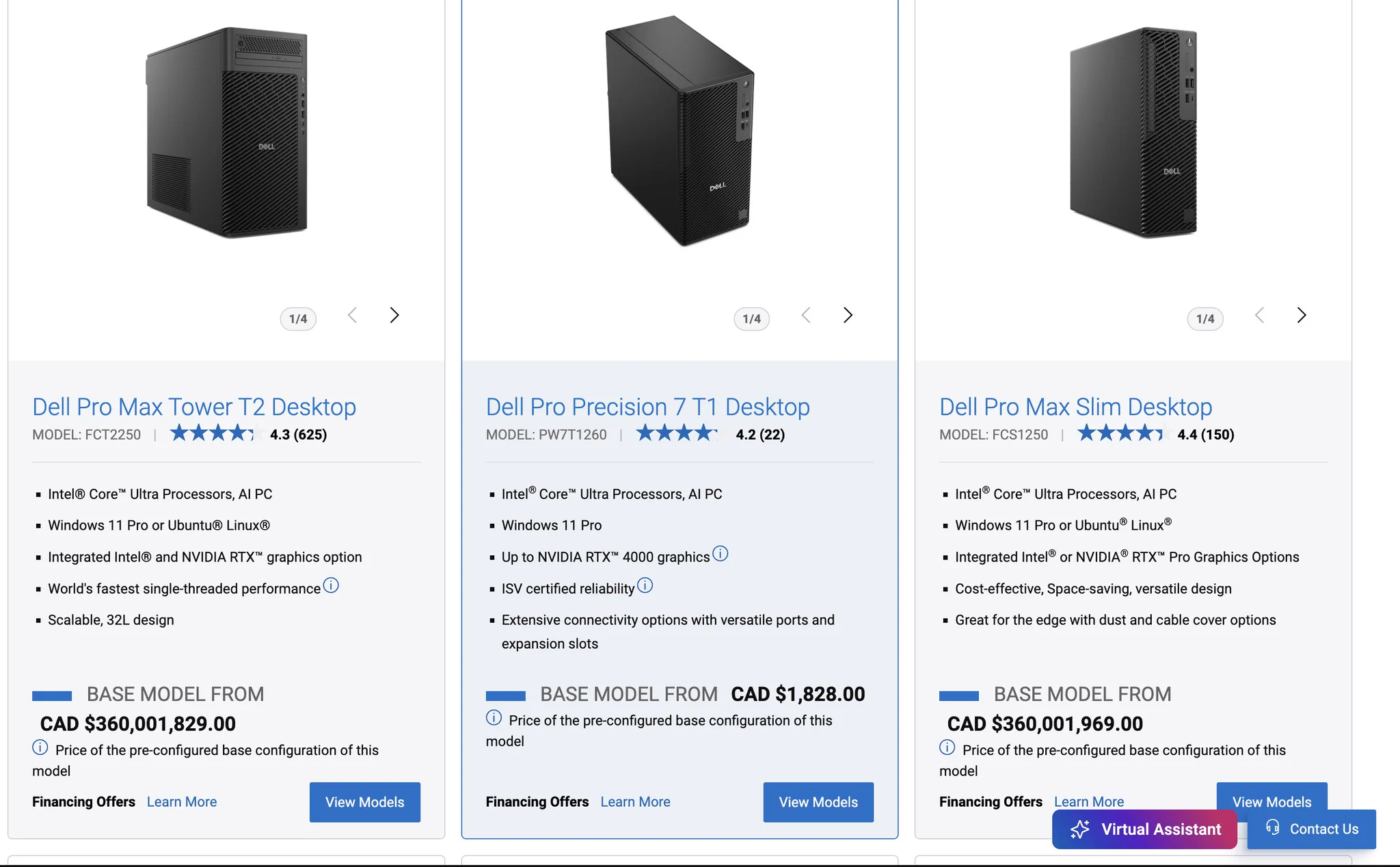Open Dell Pro Precision 7 T1 Desktop link
Image resolution: width=1400 pixels, height=867 pixels.
click(x=647, y=407)
